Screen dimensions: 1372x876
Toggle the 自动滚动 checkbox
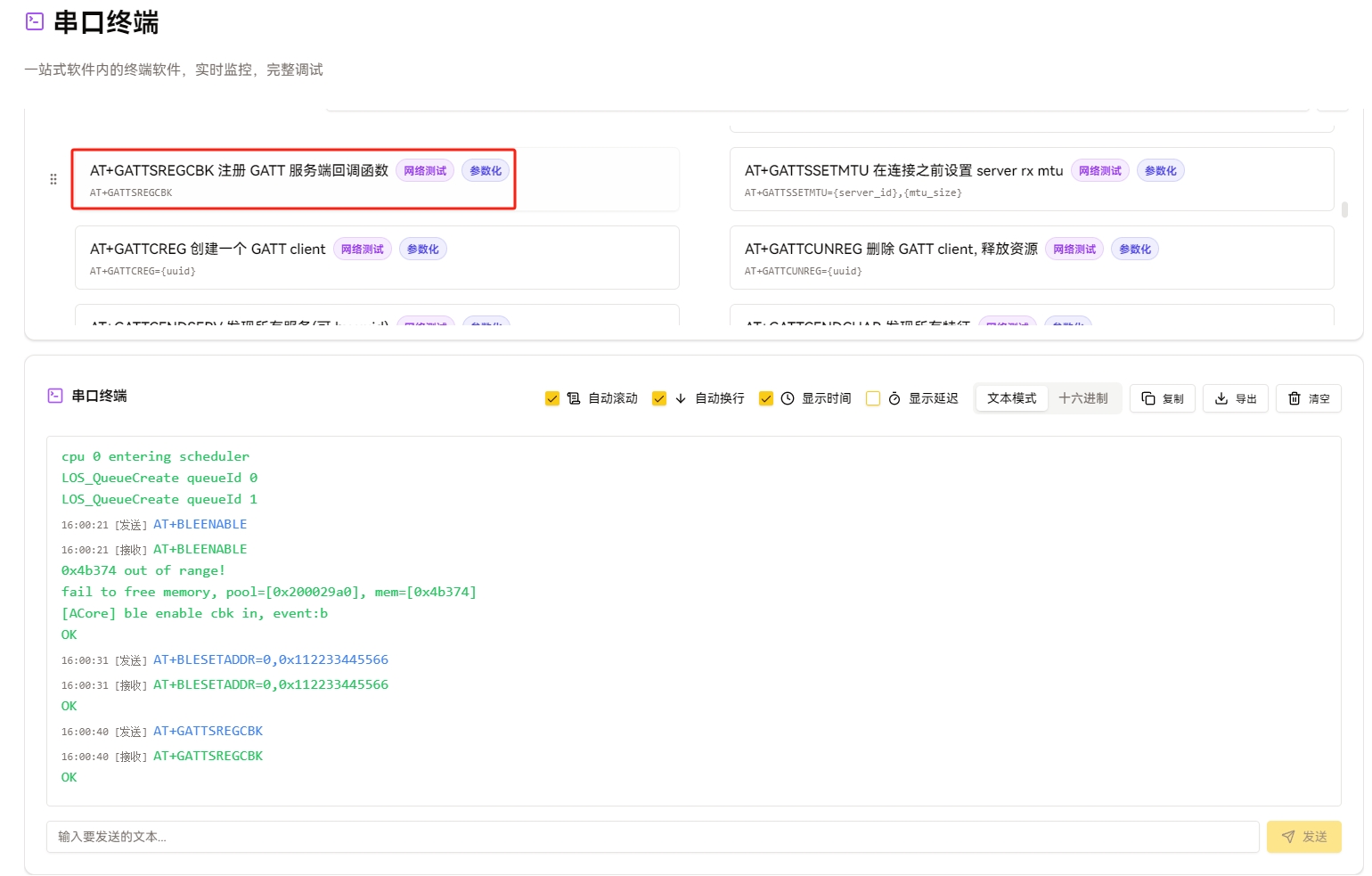click(x=552, y=398)
